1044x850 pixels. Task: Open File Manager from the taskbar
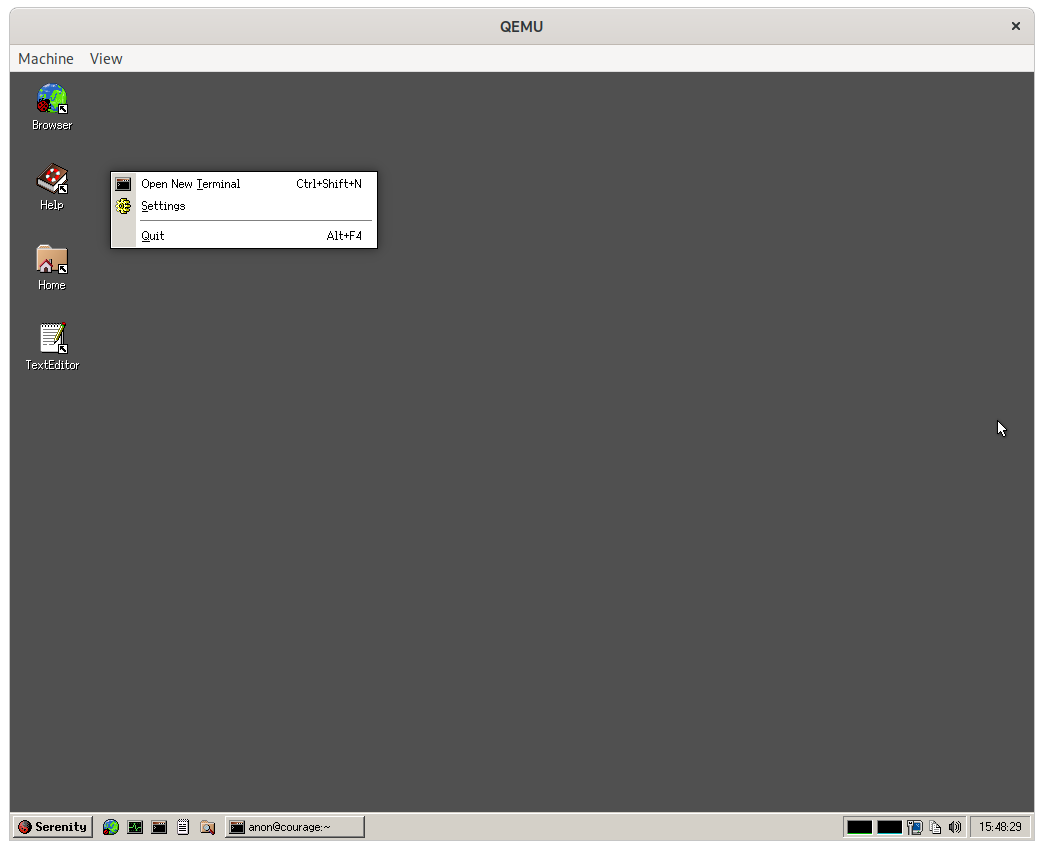coord(207,827)
